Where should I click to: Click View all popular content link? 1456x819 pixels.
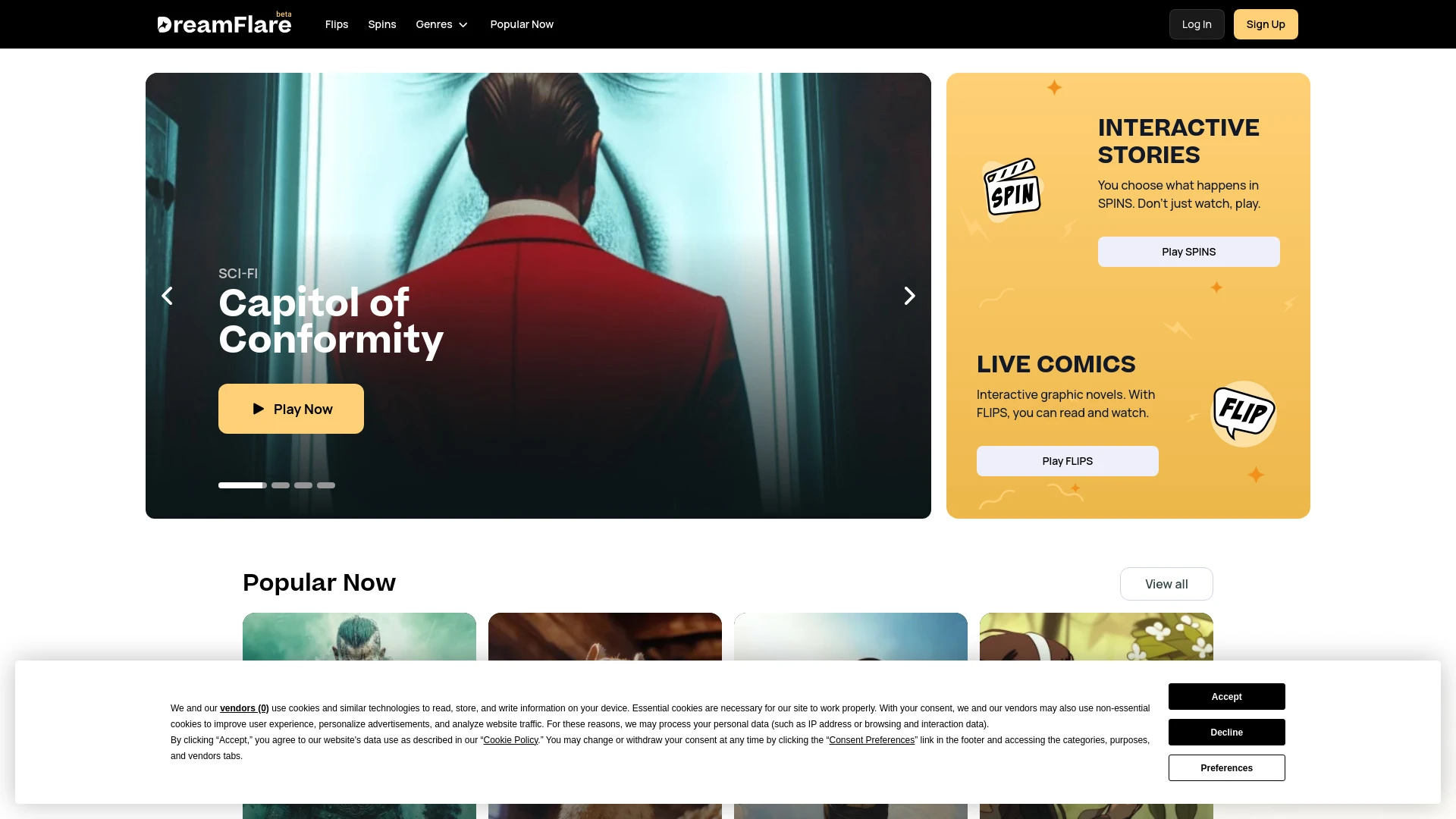[x=1166, y=584]
